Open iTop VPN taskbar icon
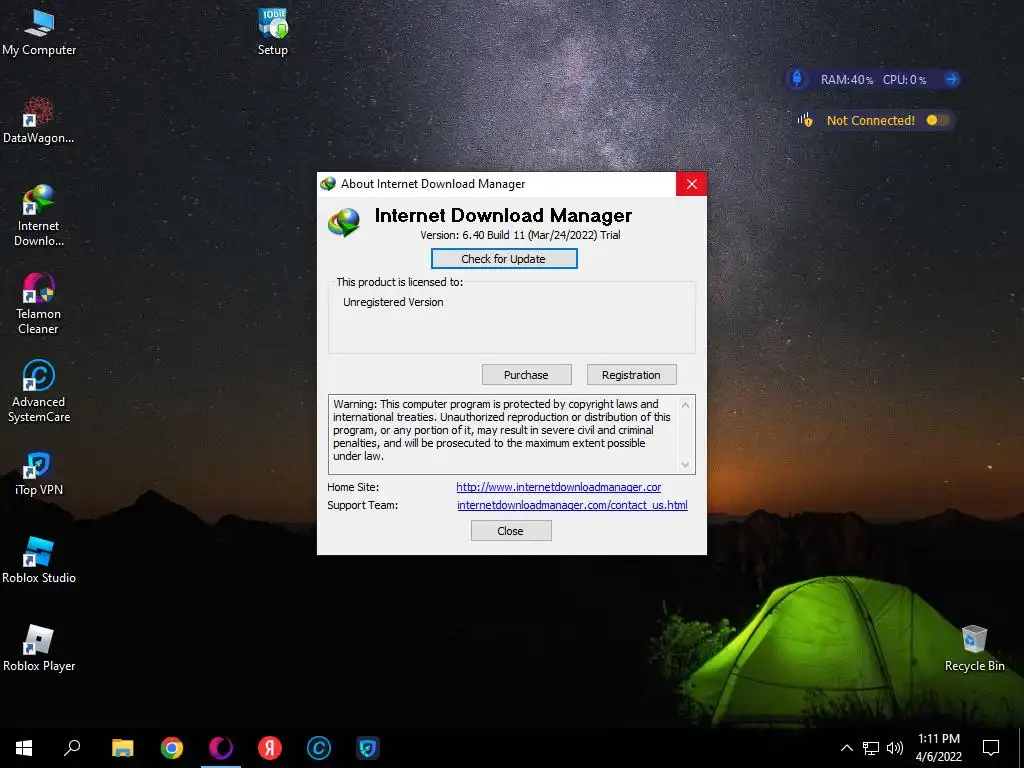1024x768 pixels. coord(368,748)
